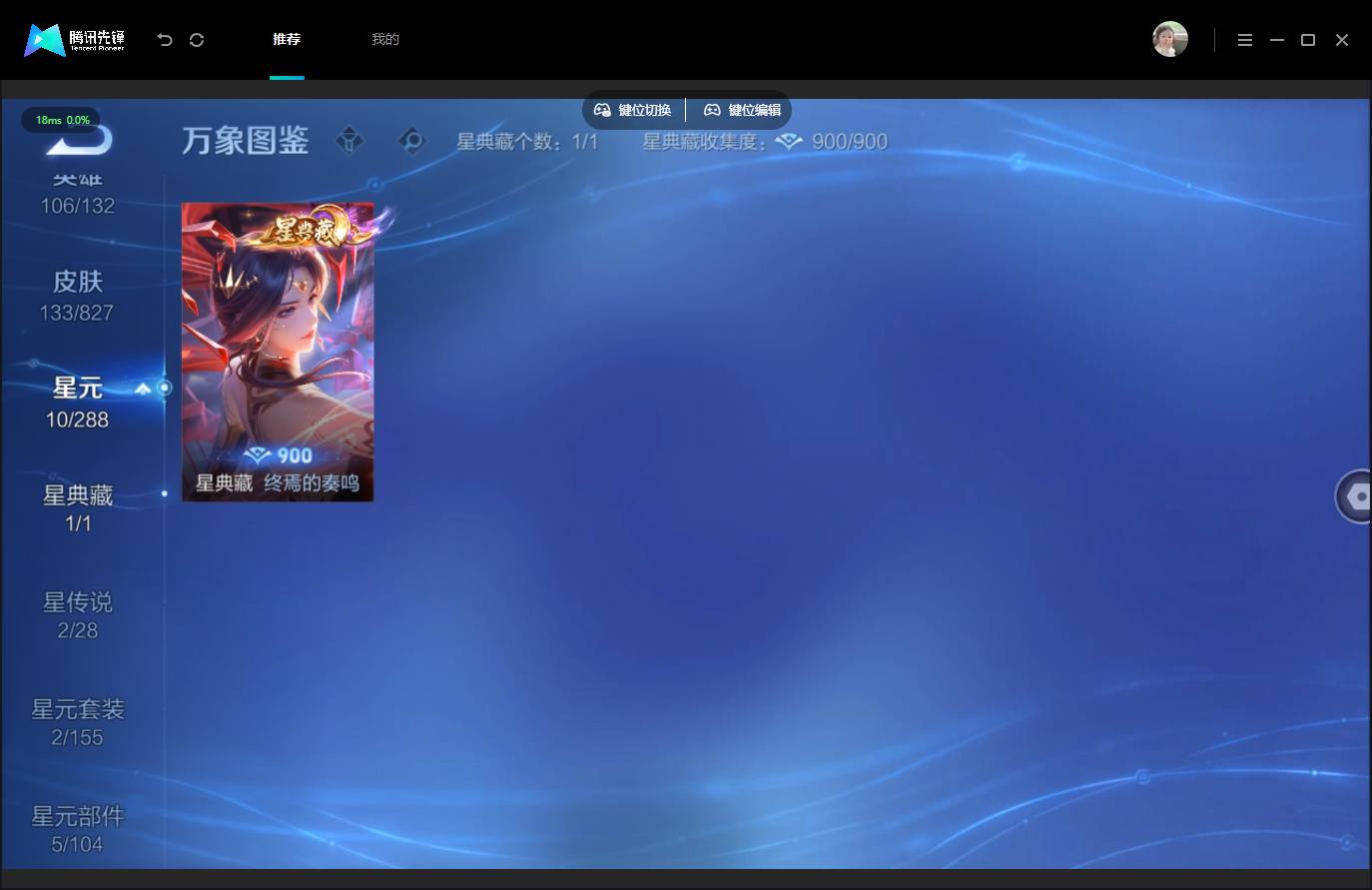Select the 皮肤 133/827 category

(77, 295)
